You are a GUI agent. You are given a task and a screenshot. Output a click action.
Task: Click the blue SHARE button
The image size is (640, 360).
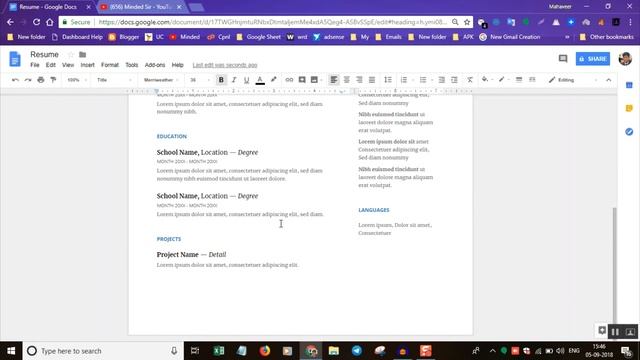pyautogui.click(x=593, y=59)
